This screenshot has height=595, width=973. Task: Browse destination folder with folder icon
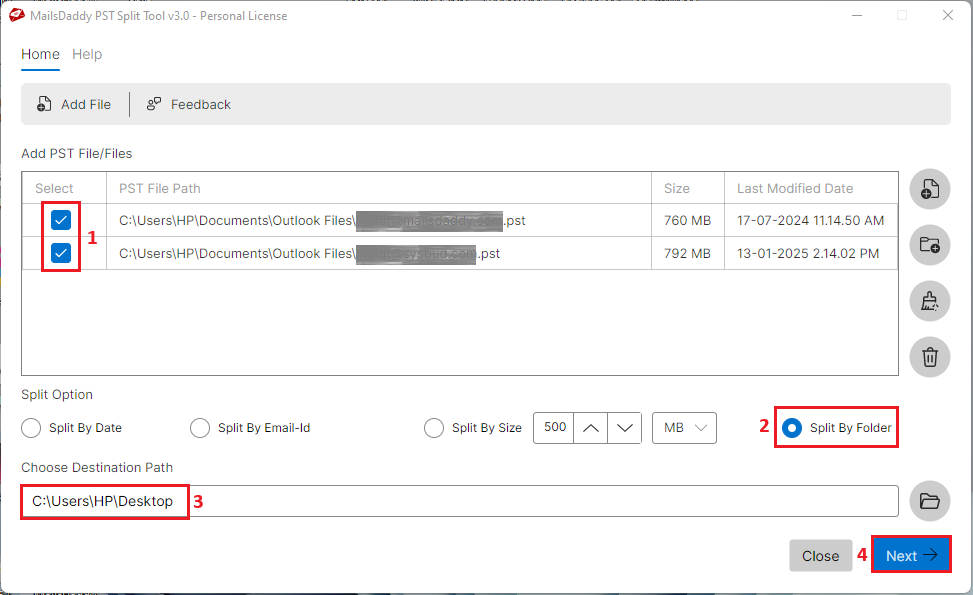[930, 501]
